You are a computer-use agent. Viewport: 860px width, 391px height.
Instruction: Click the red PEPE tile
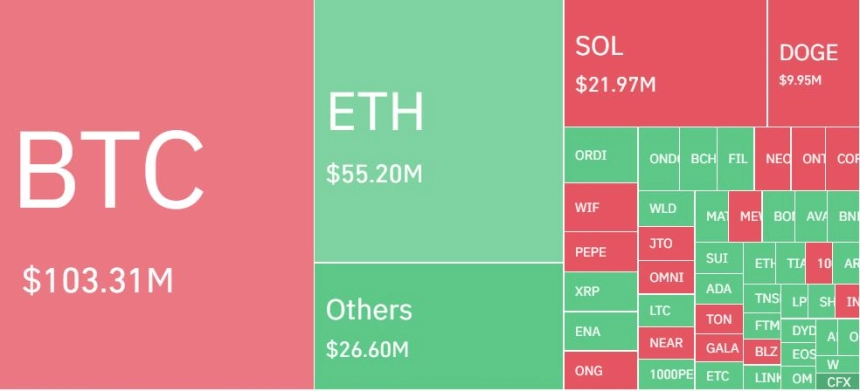(601, 252)
